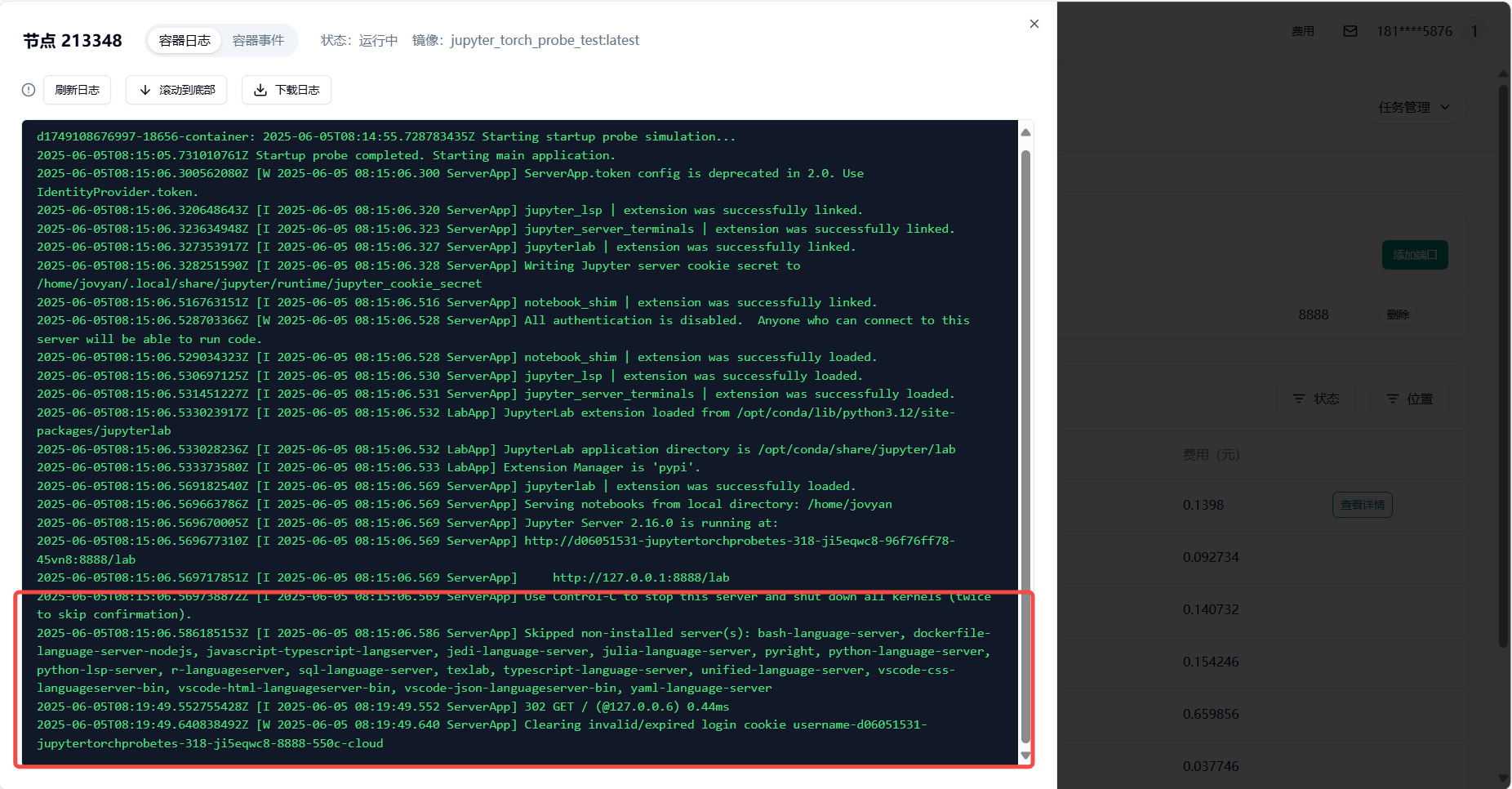1512x789 pixels.
Task: Switch to the 容器日志 tab
Action: 185,40
